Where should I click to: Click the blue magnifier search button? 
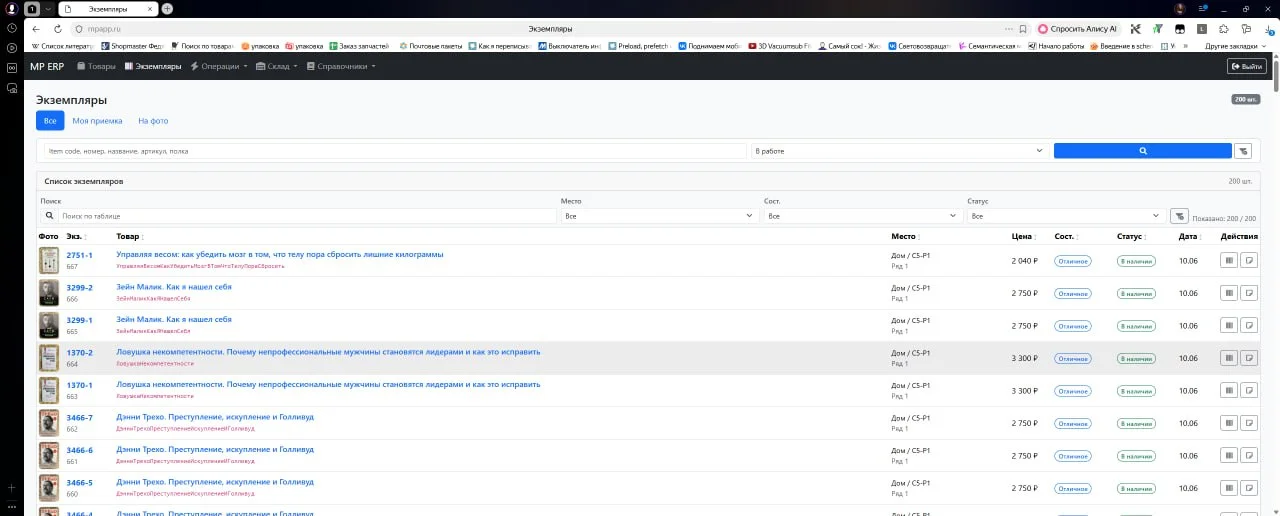[1142, 151]
